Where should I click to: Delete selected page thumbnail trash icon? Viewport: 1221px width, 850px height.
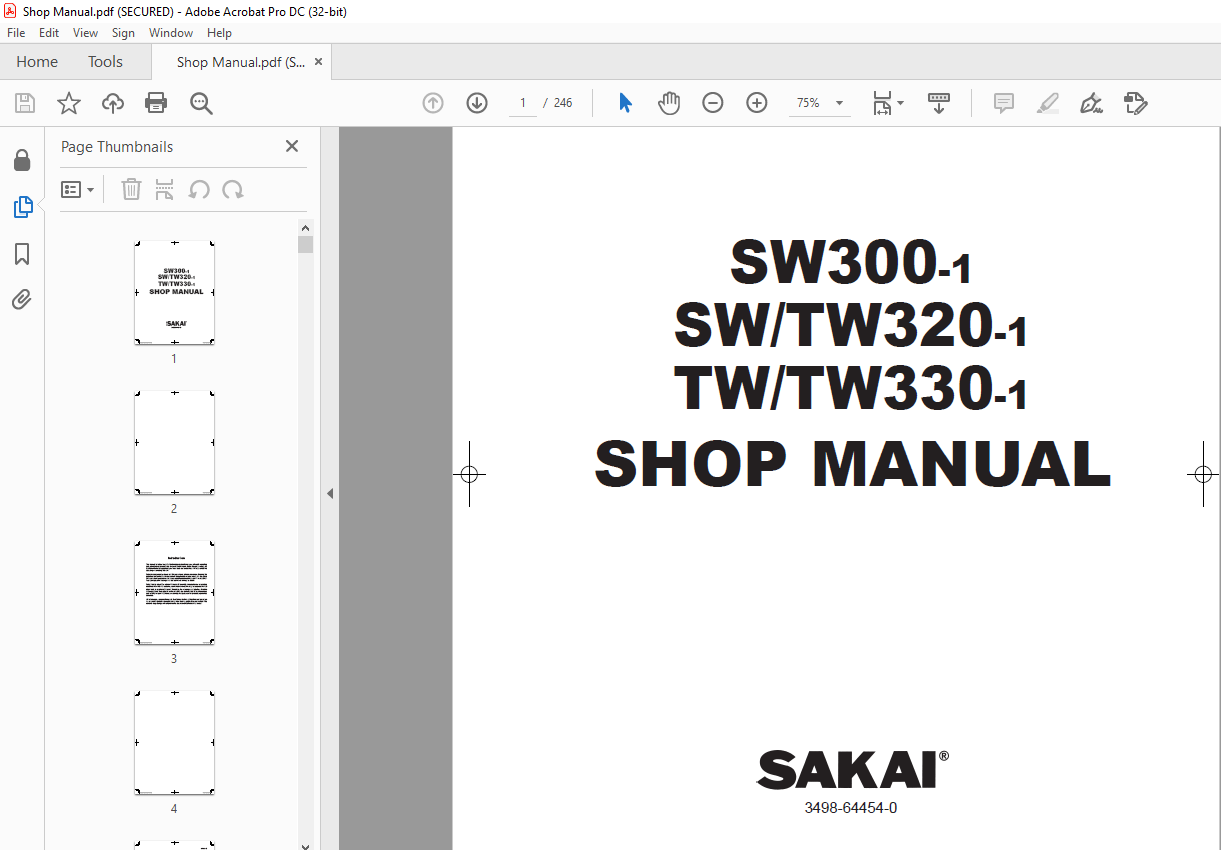(132, 189)
